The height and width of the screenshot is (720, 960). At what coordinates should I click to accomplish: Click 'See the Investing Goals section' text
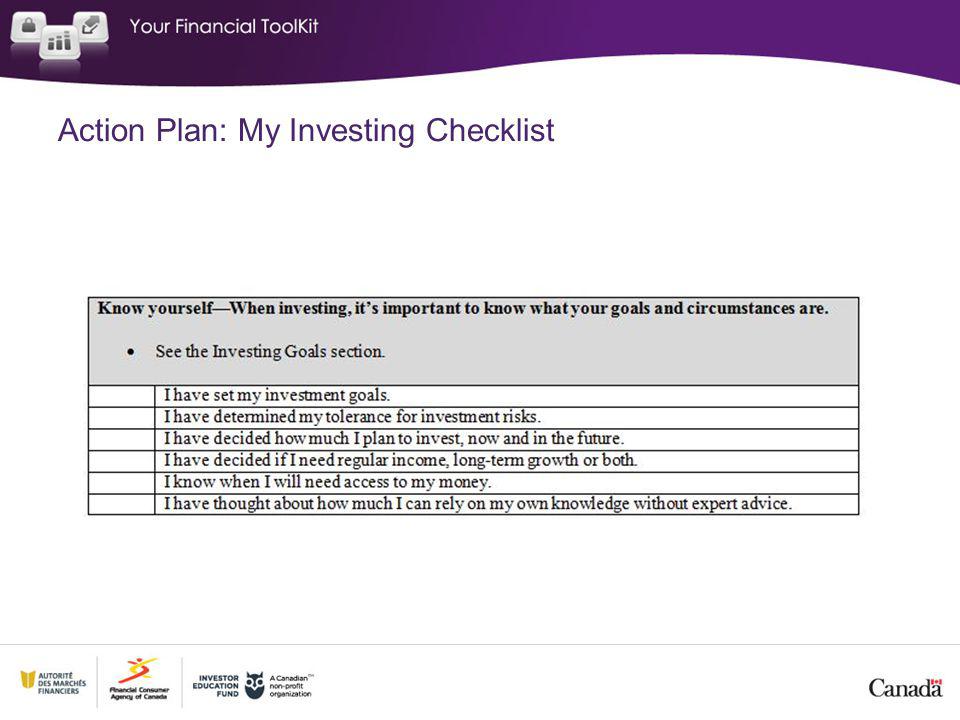(x=270, y=351)
